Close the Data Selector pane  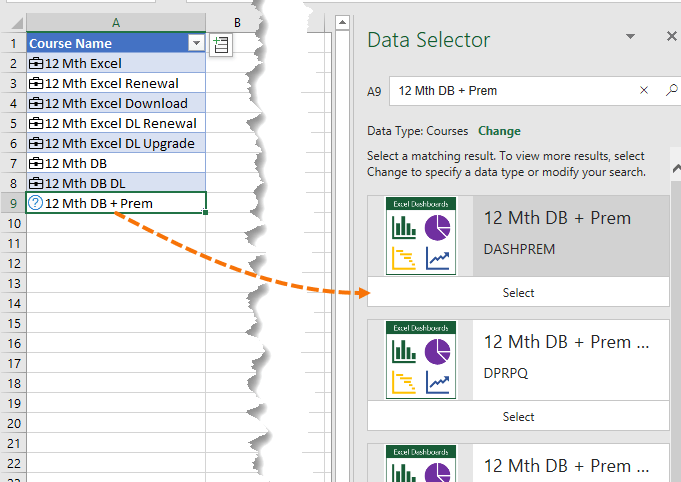click(x=671, y=36)
